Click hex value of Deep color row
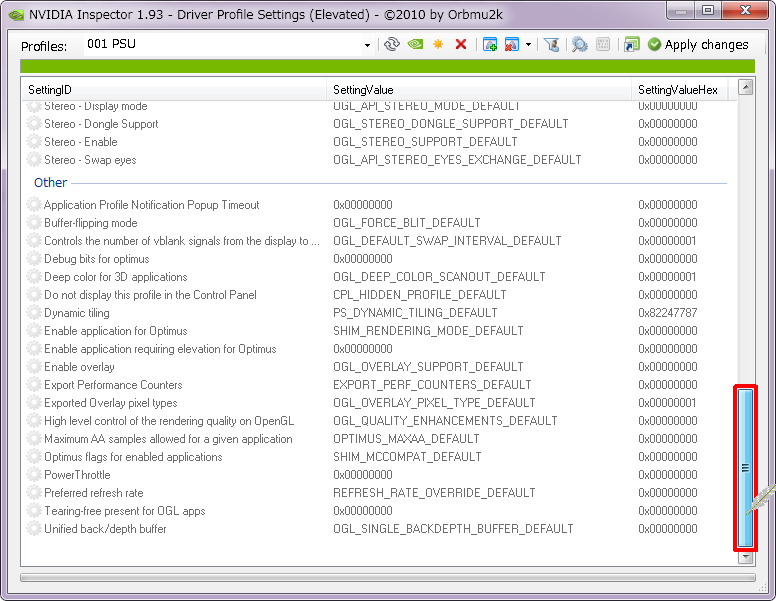The height and width of the screenshot is (601, 776). (667, 277)
